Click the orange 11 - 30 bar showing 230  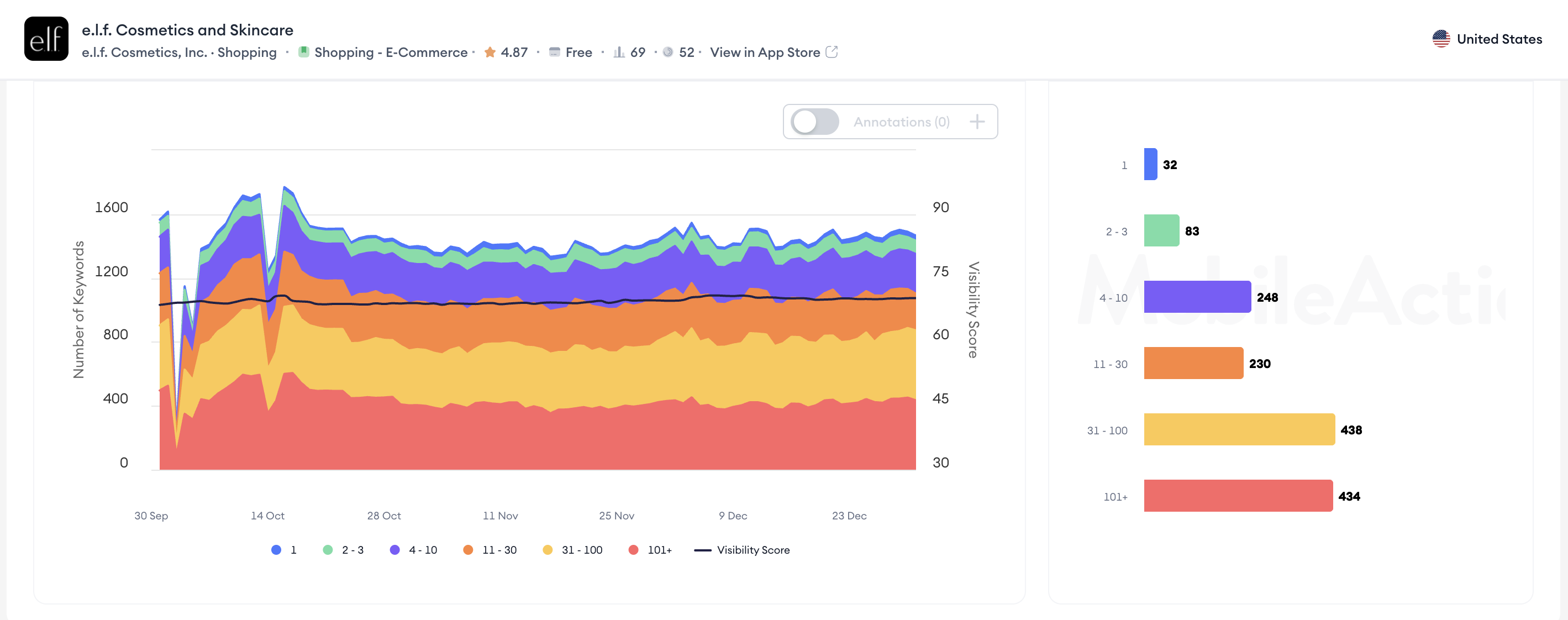1193,364
